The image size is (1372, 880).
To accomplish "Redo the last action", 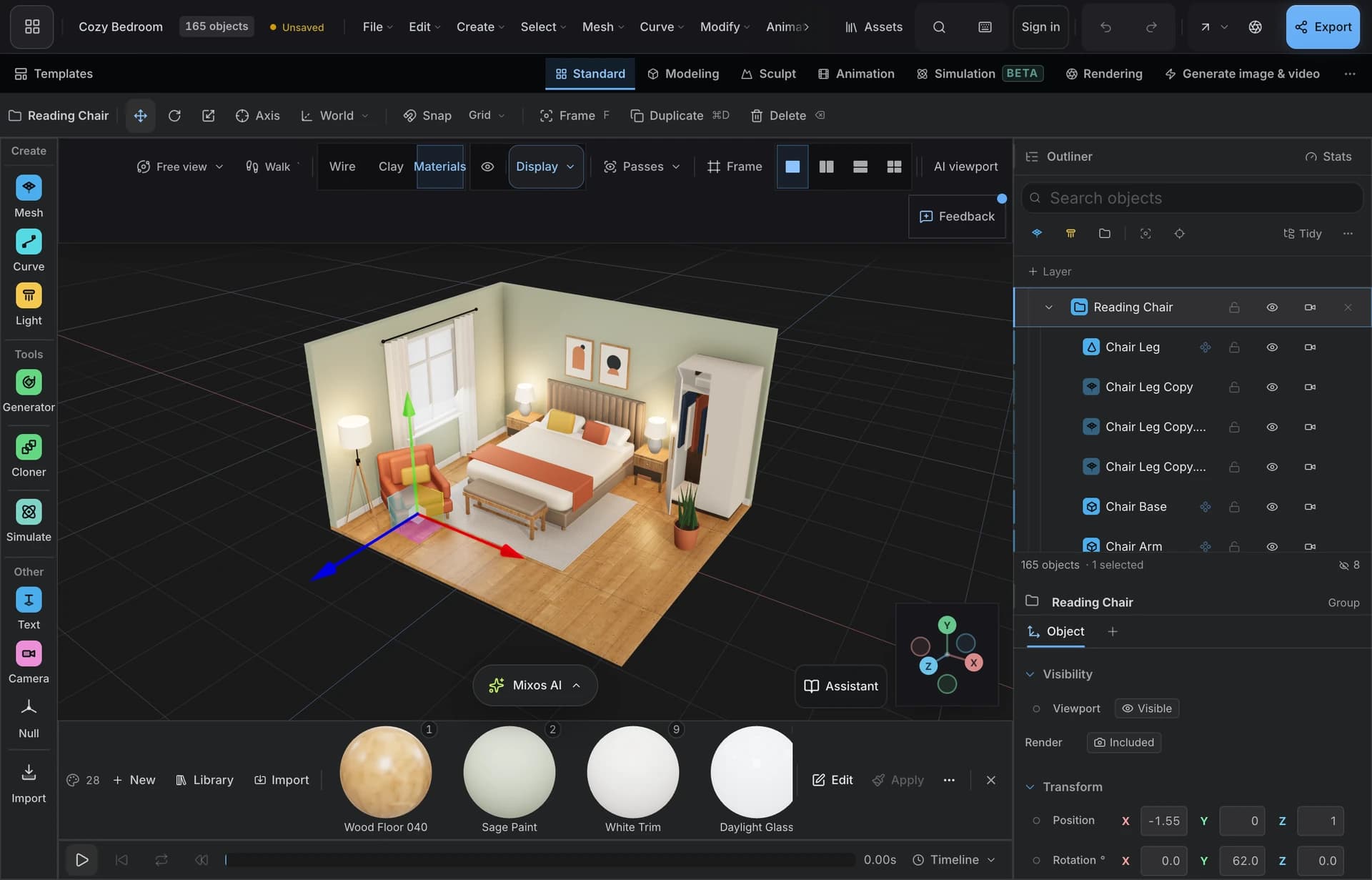I will coord(1151,27).
